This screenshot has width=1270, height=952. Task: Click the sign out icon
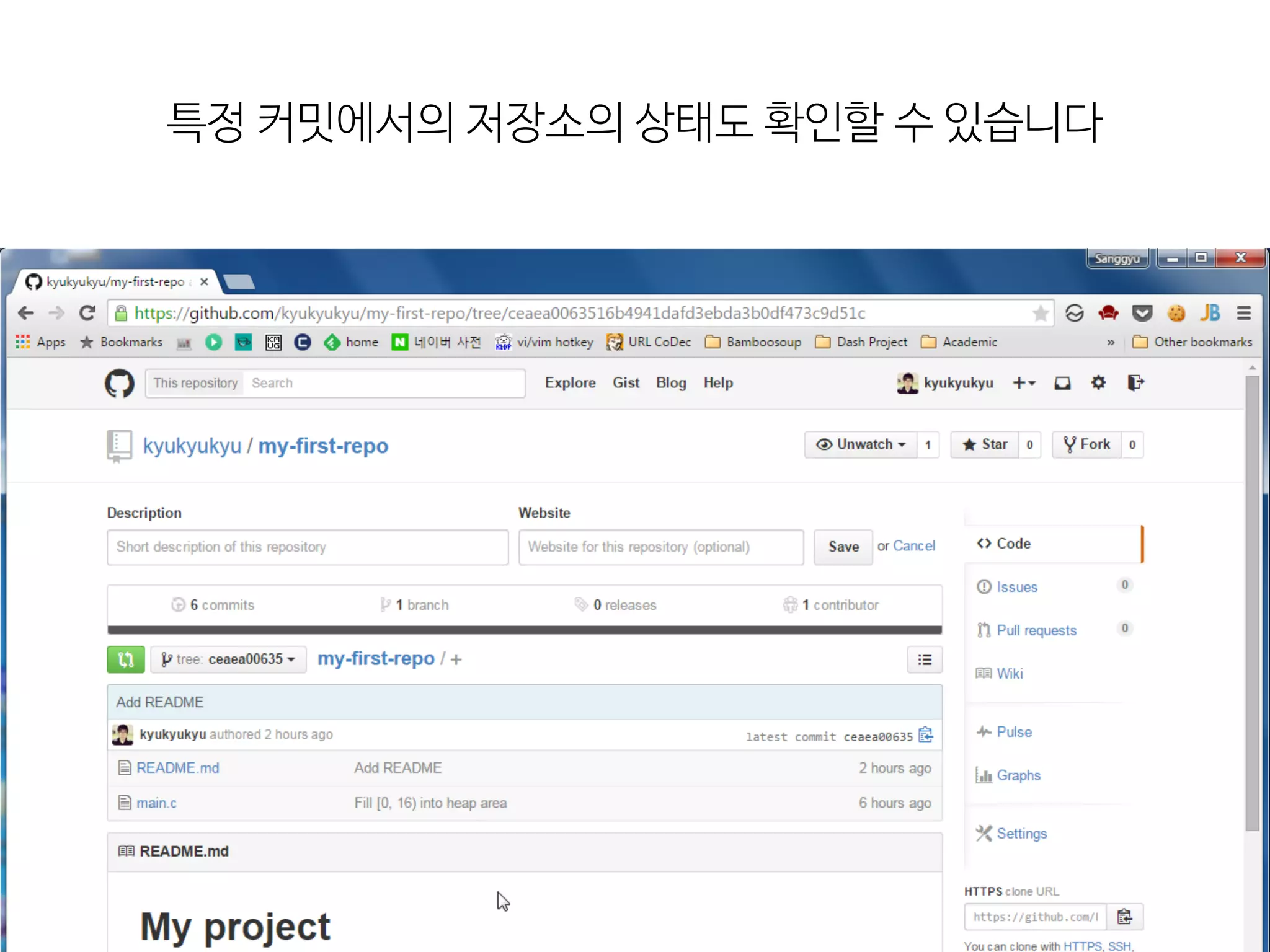pyautogui.click(x=1135, y=383)
